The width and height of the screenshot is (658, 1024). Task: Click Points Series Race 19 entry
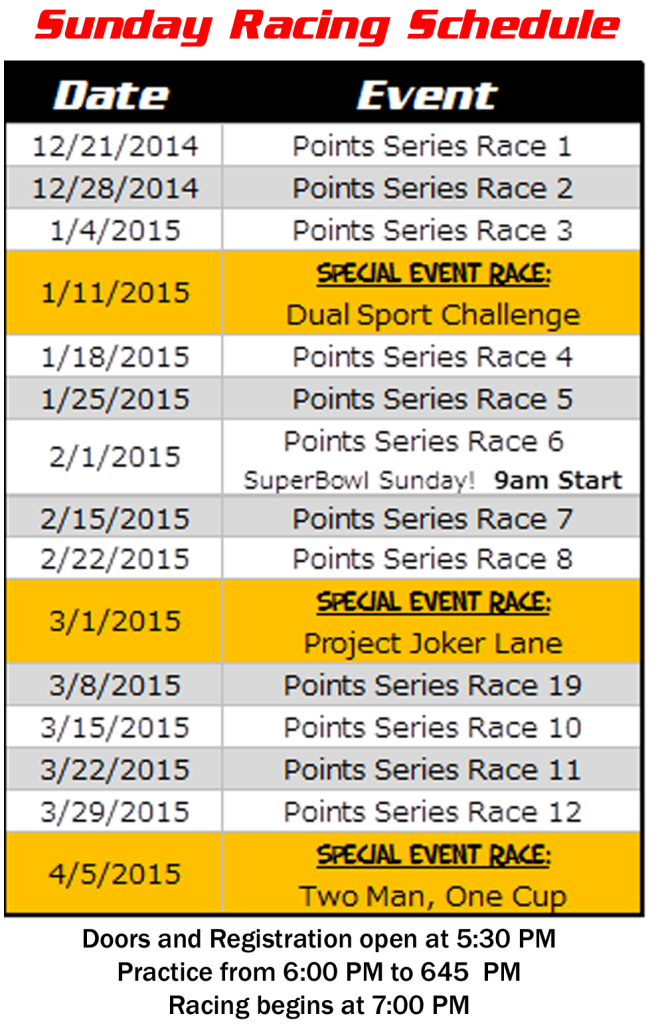pyautogui.click(x=432, y=685)
